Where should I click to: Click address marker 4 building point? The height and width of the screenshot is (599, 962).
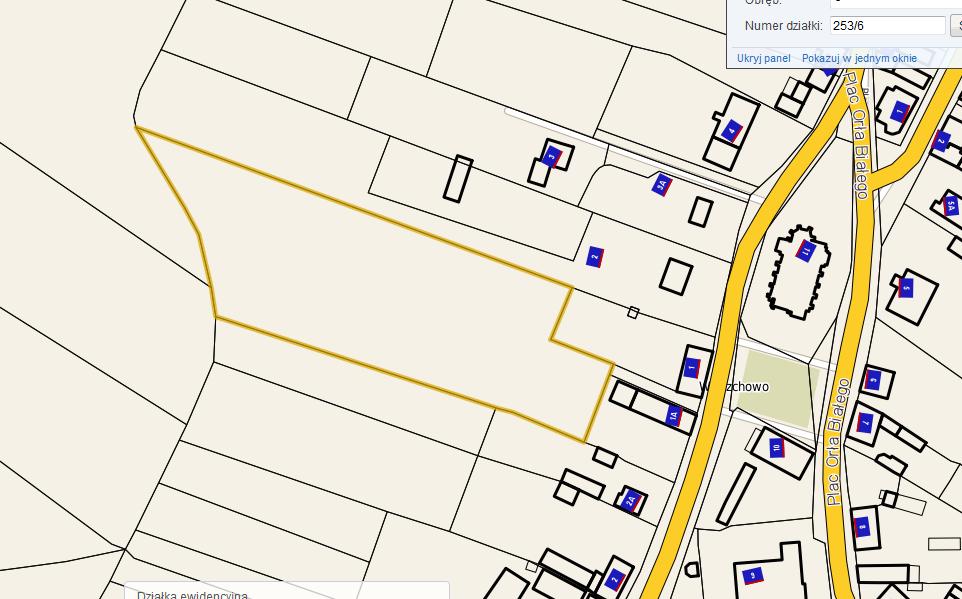[x=731, y=131]
